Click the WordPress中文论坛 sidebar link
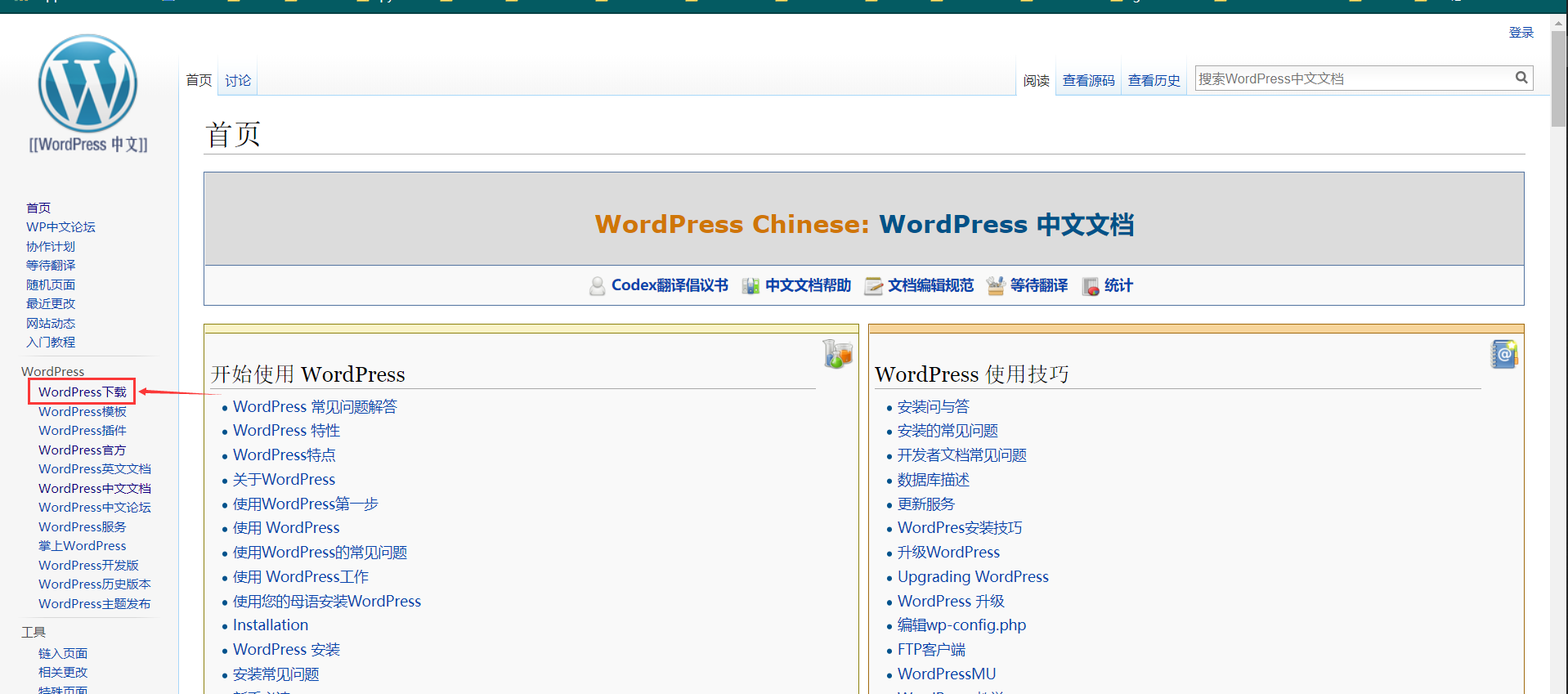This screenshot has width=1568, height=694. pyautogui.click(x=95, y=508)
